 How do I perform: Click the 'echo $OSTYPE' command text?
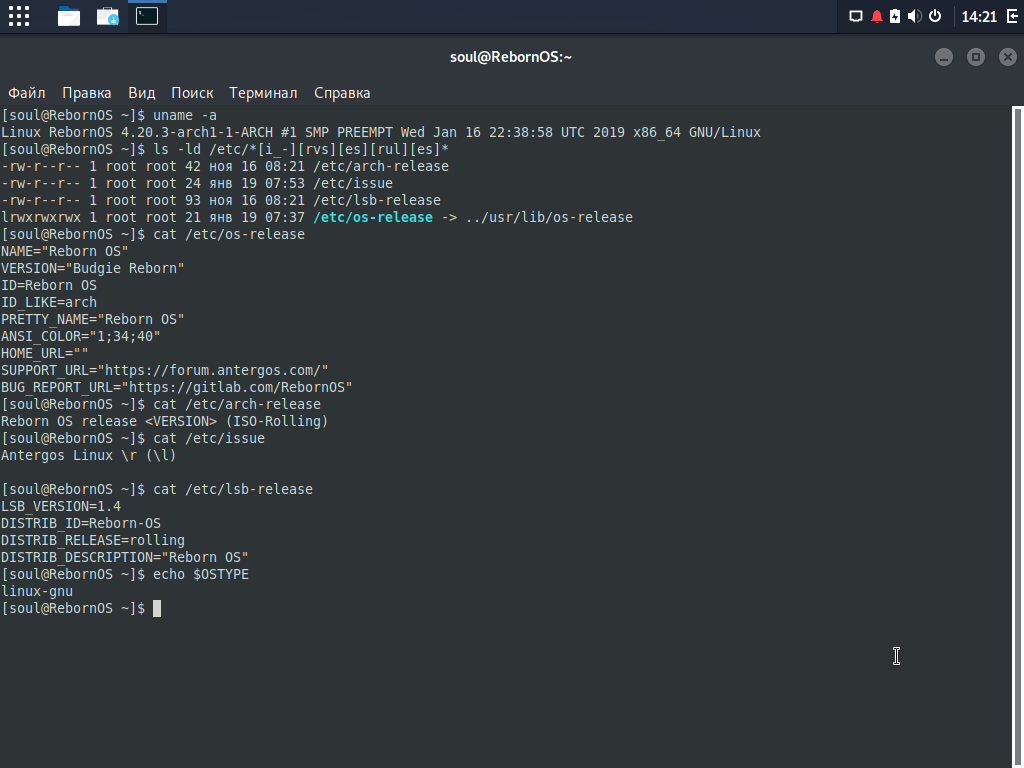[200, 574]
